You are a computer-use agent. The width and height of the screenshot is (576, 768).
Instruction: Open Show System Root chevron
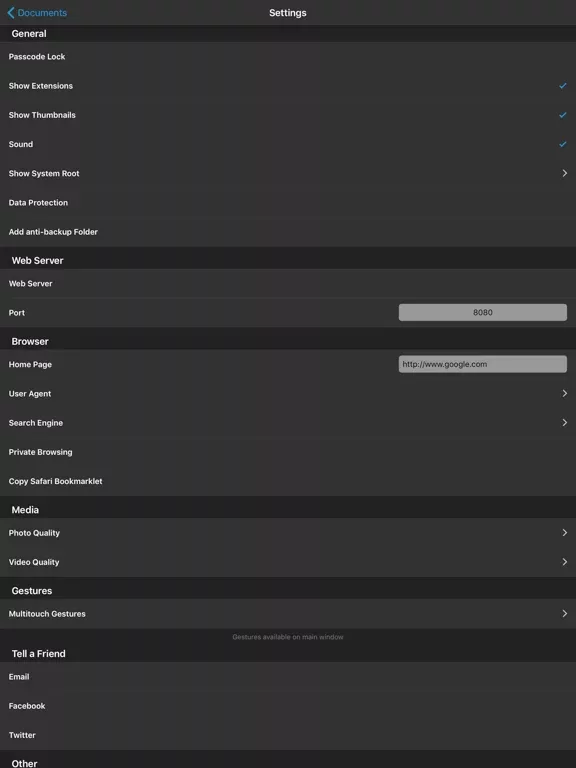565,173
